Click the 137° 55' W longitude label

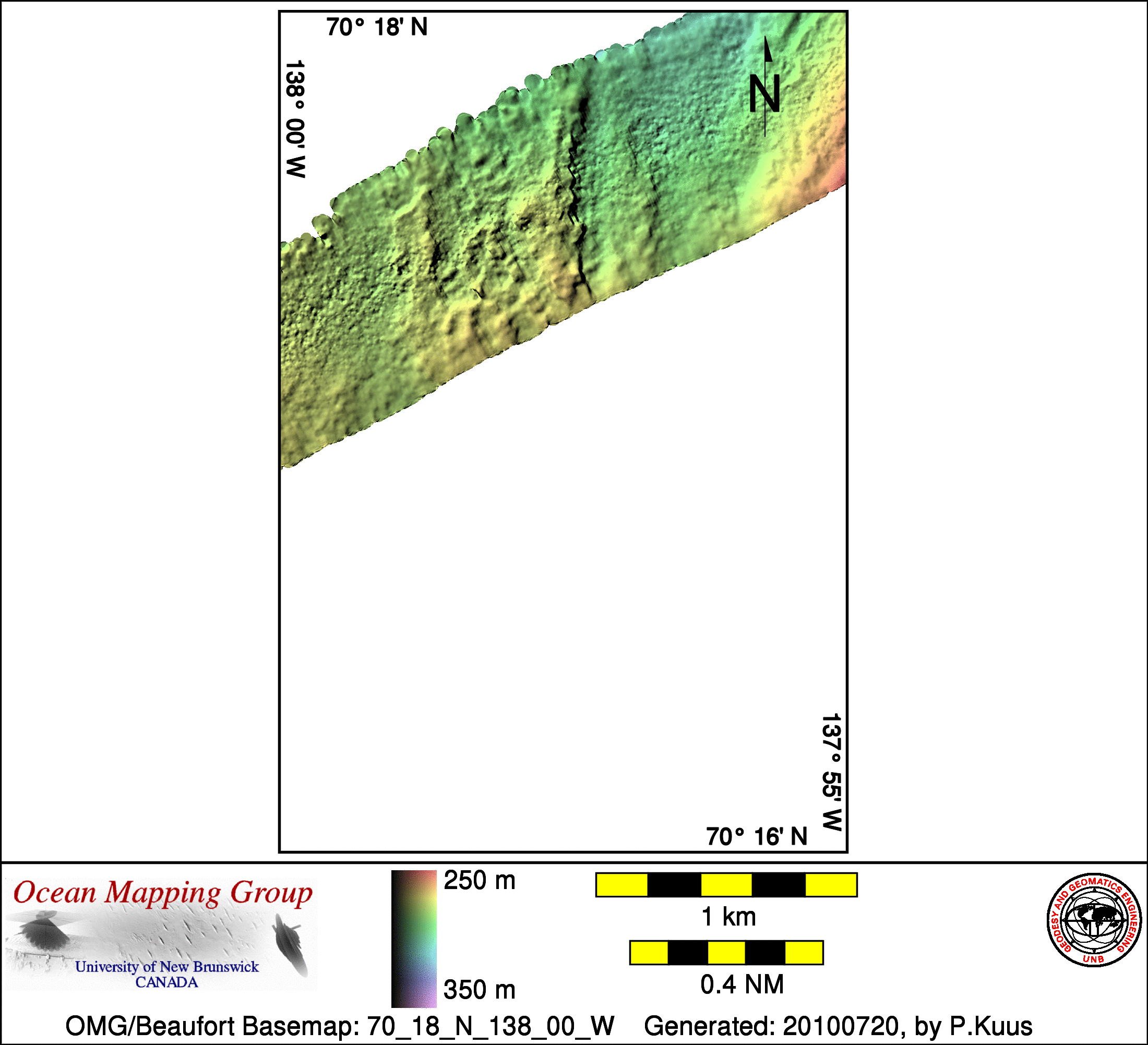tap(831, 772)
